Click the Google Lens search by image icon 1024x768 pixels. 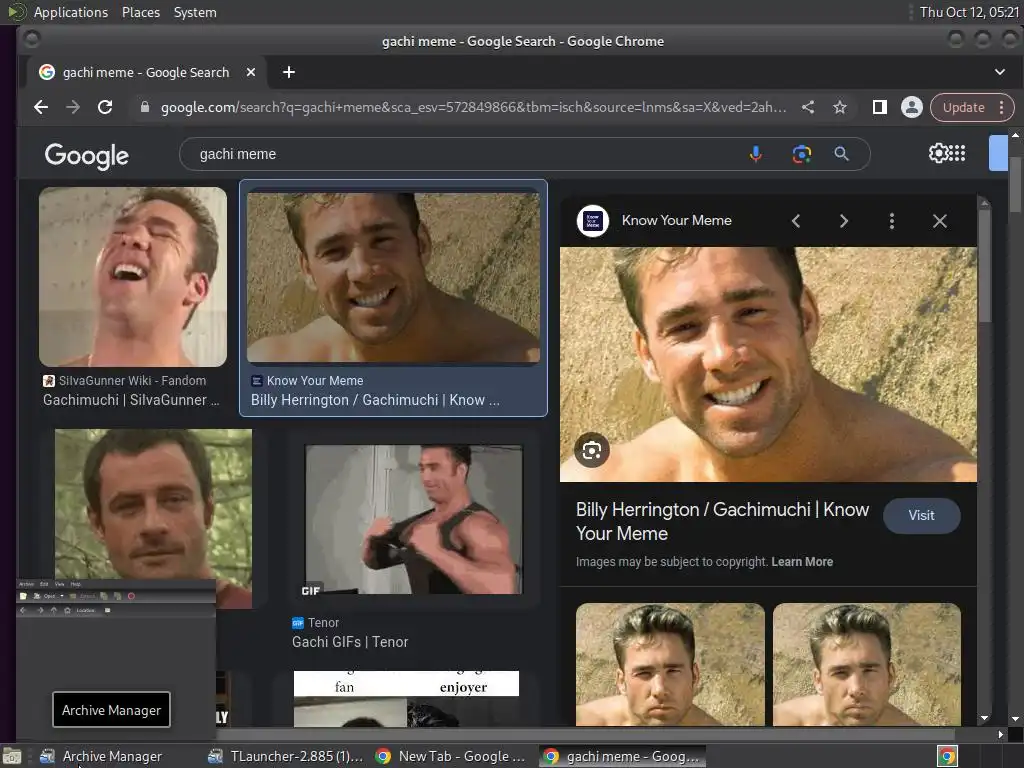point(801,154)
